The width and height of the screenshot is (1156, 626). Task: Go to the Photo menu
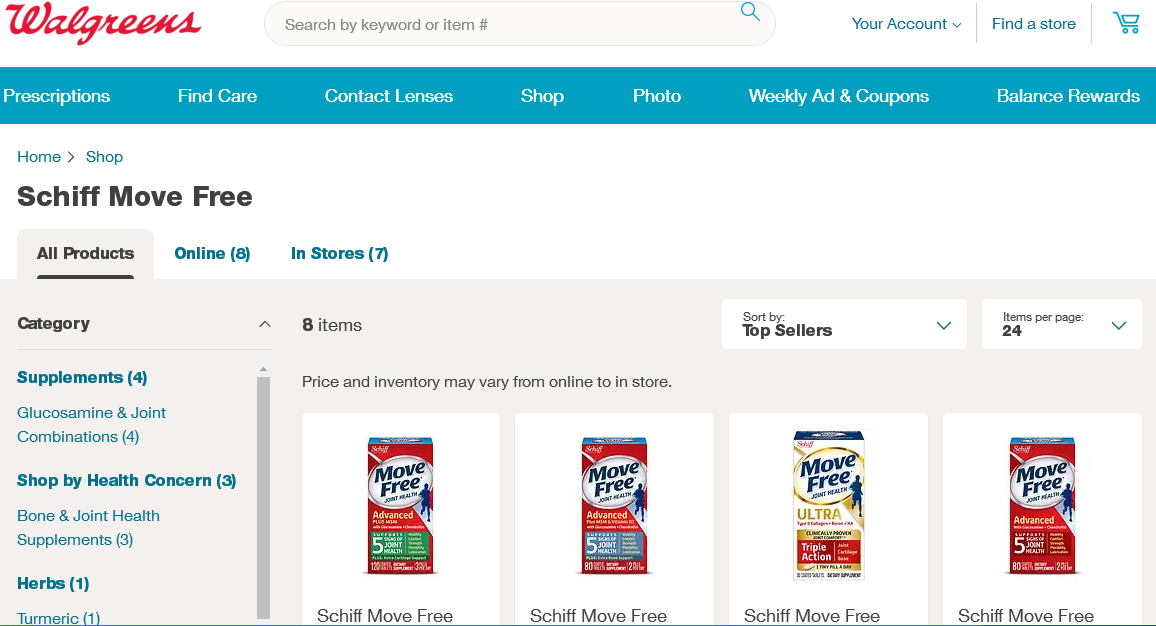click(656, 96)
